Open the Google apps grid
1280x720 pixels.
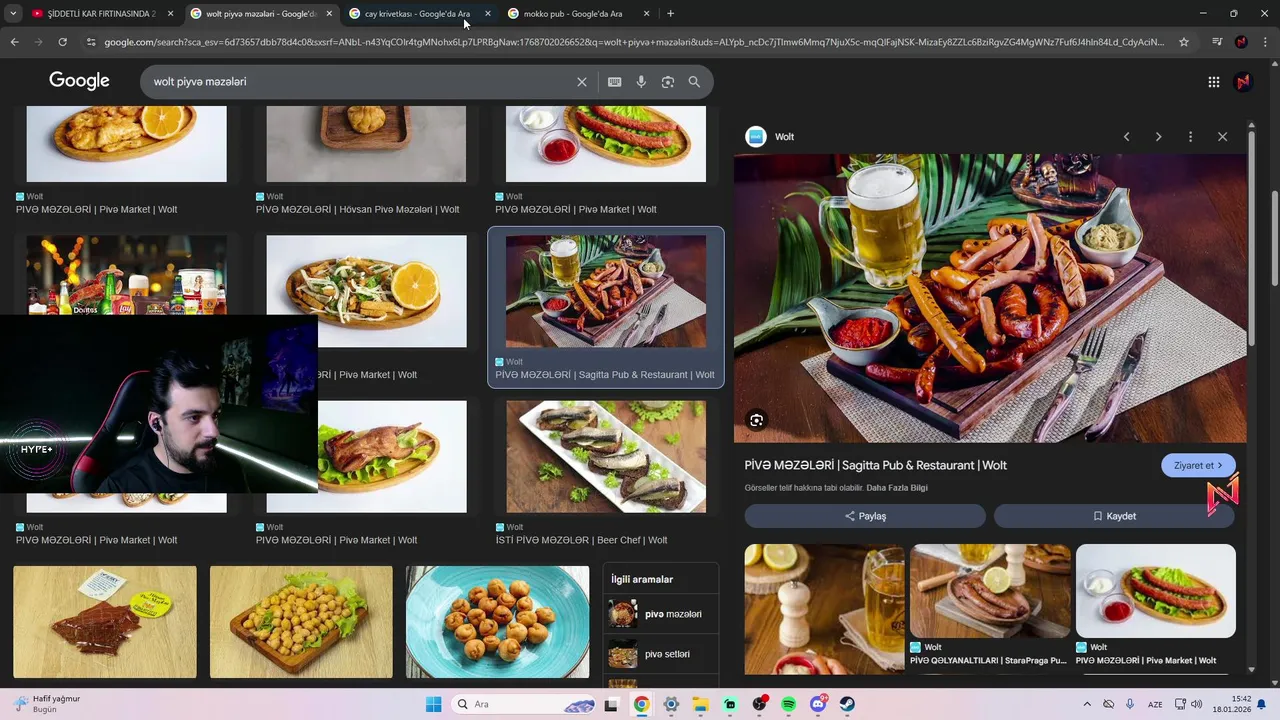click(1214, 82)
